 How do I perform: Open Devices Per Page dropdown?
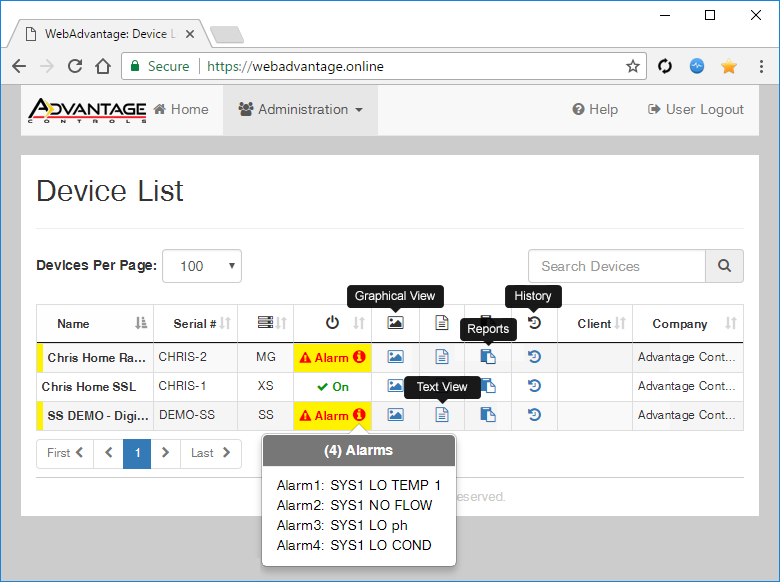(x=202, y=266)
